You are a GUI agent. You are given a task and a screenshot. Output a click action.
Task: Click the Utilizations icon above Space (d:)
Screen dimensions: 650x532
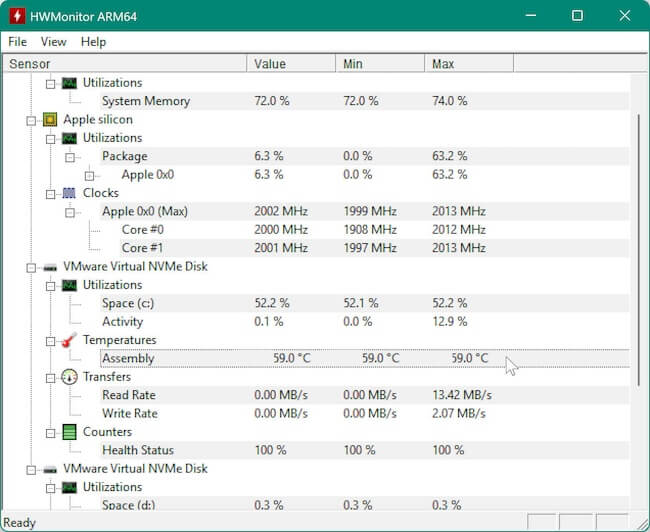click(69, 488)
